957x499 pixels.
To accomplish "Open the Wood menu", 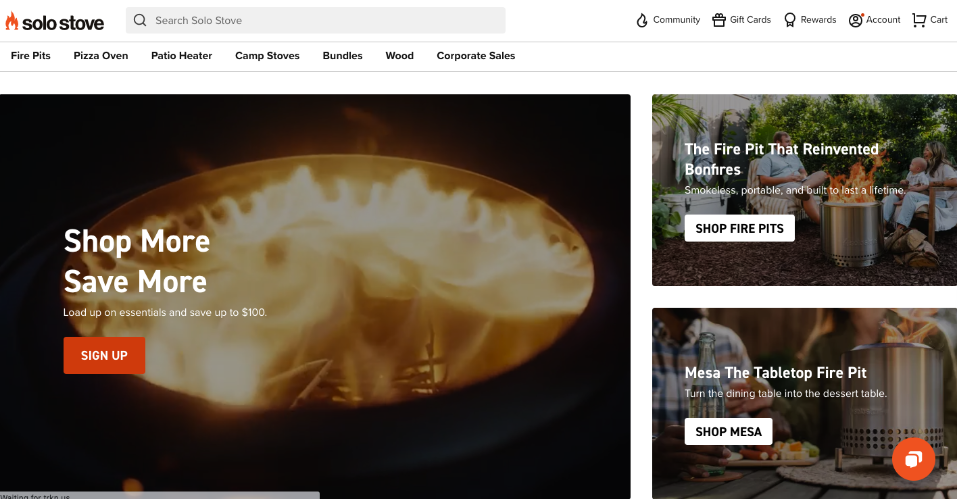I will point(399,56).
